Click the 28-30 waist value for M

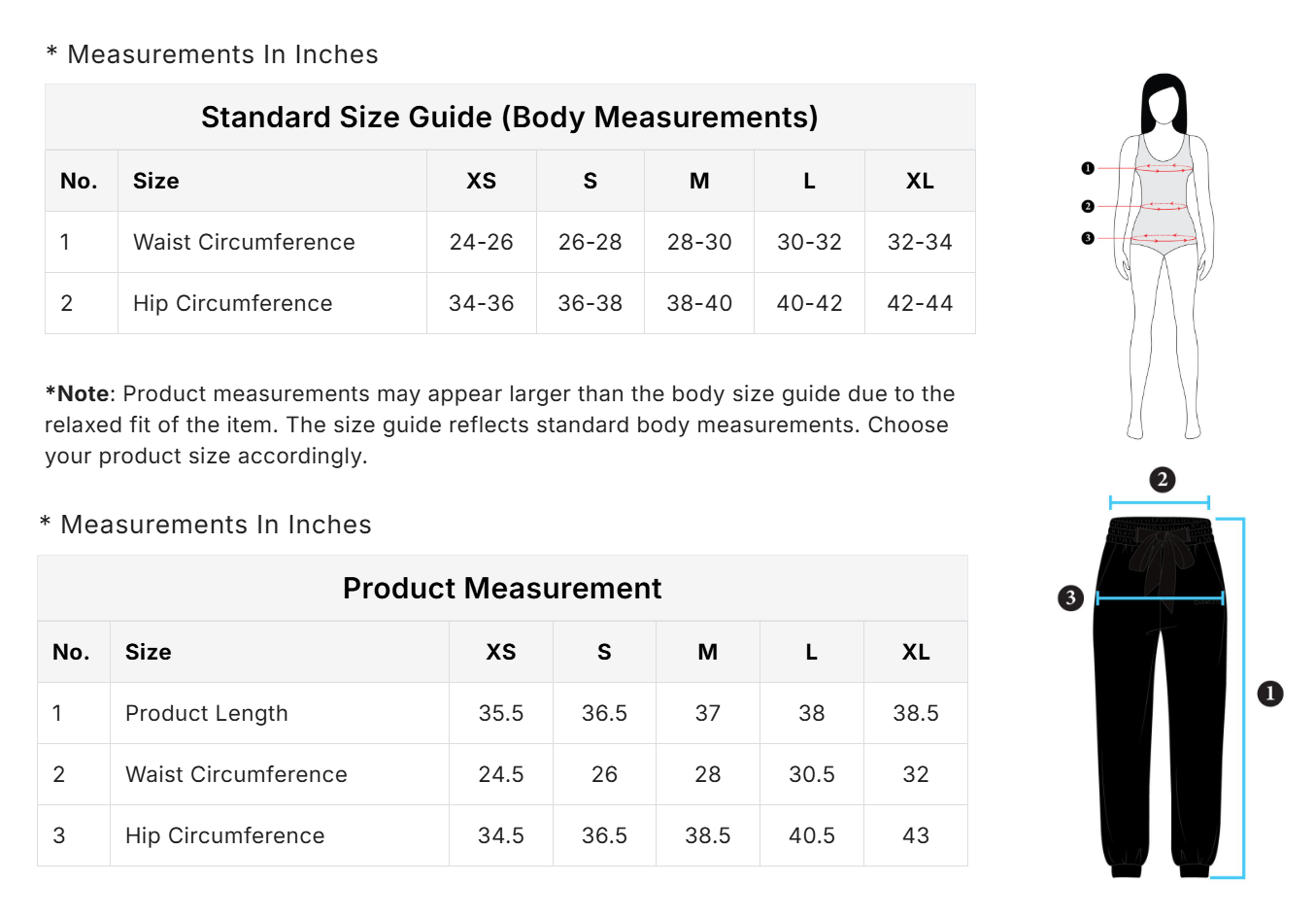[x=699, y=243]
